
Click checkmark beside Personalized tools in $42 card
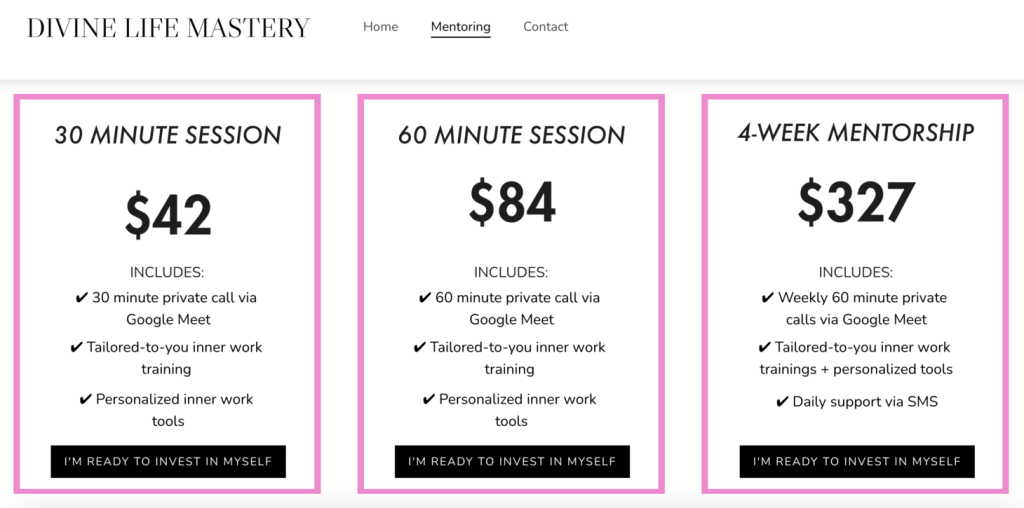tap(86, 400)
